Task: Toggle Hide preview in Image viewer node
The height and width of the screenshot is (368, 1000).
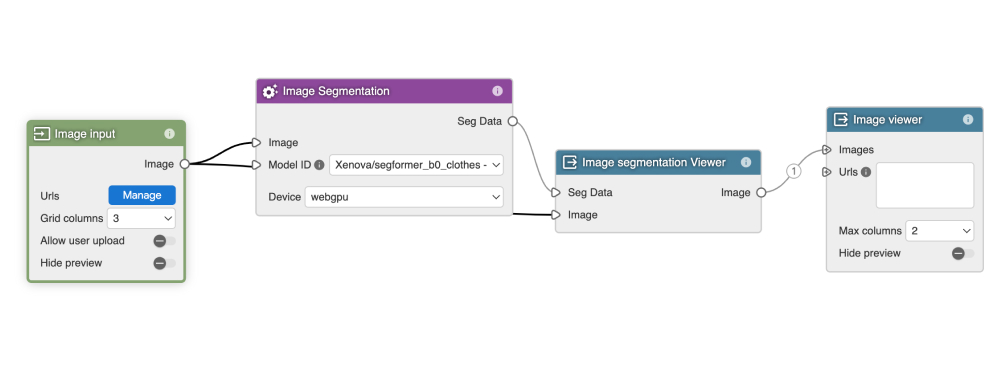Action: pyautogui.click(x=963, y=254)
